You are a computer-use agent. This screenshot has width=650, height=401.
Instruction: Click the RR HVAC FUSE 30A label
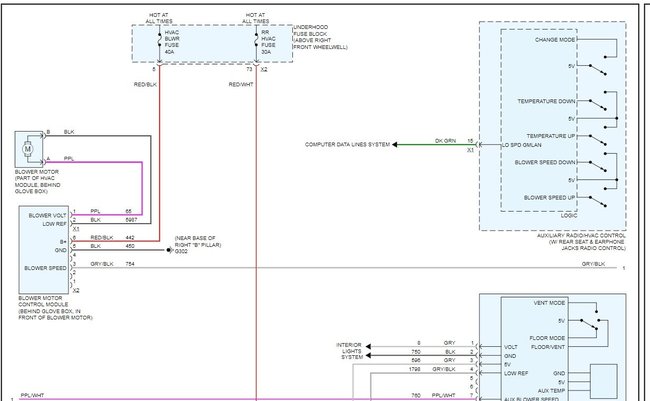click(x=268, y=42)
